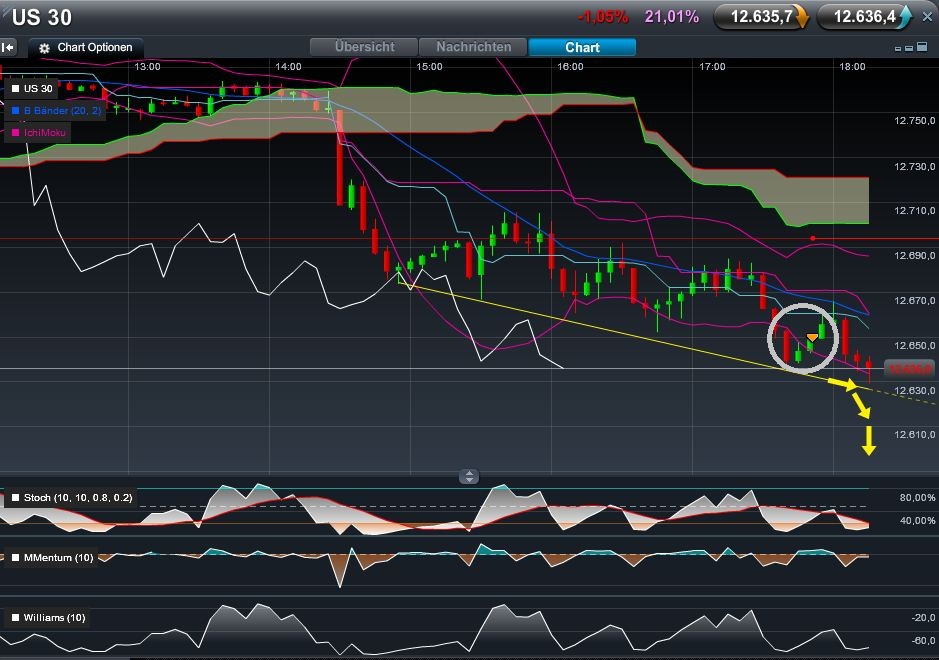The image size is (939, 660).
Task: Click the 12.730,0 price axis label
Action: [914, 166]
